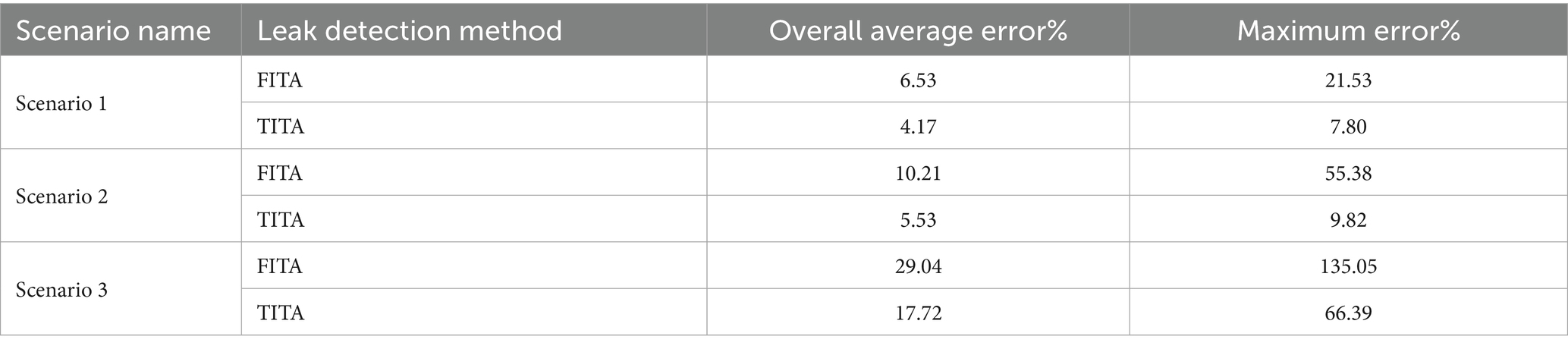This screenshot has height=349, width=1568.
Task: Select the Scenario 3 row label
Action: 61,290
